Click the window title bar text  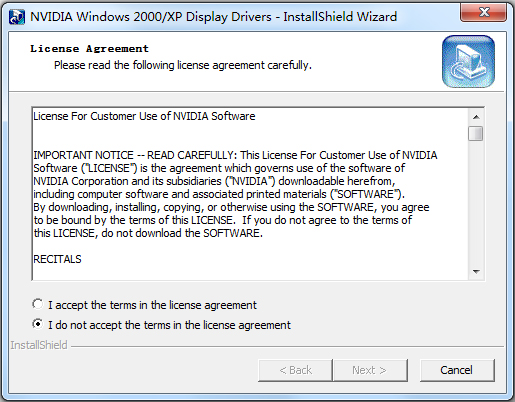coord(213,17)
